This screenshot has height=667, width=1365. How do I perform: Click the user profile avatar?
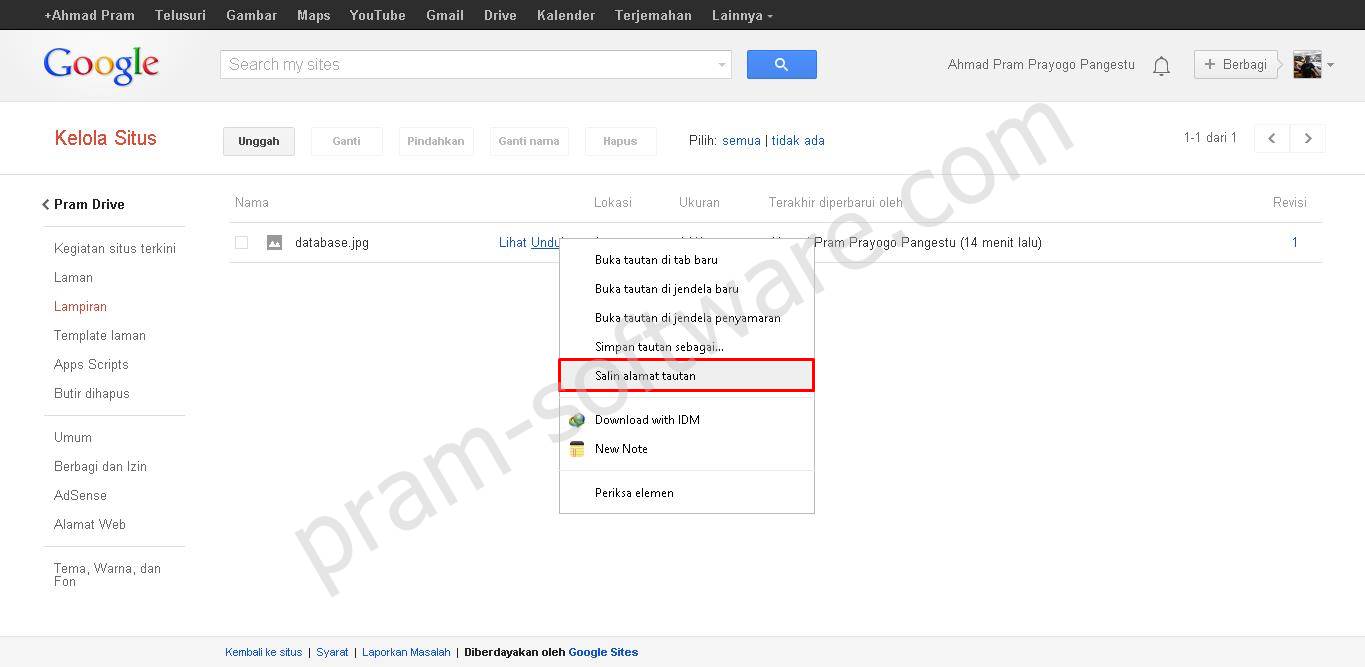pyautogui.click(x=1307, y=65)
